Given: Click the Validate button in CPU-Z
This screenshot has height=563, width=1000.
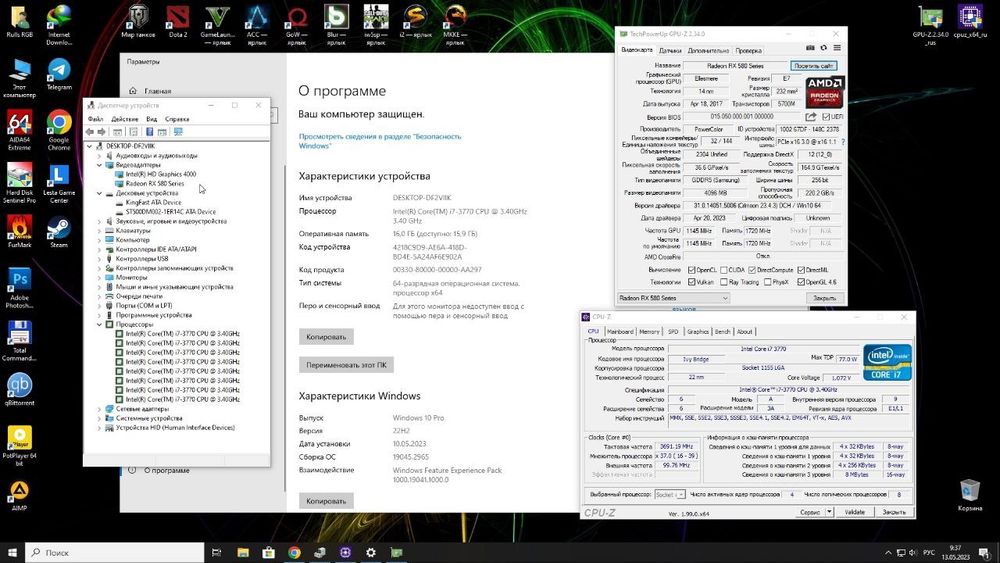Looking at the screenshot, I should (x=855, y=512).
